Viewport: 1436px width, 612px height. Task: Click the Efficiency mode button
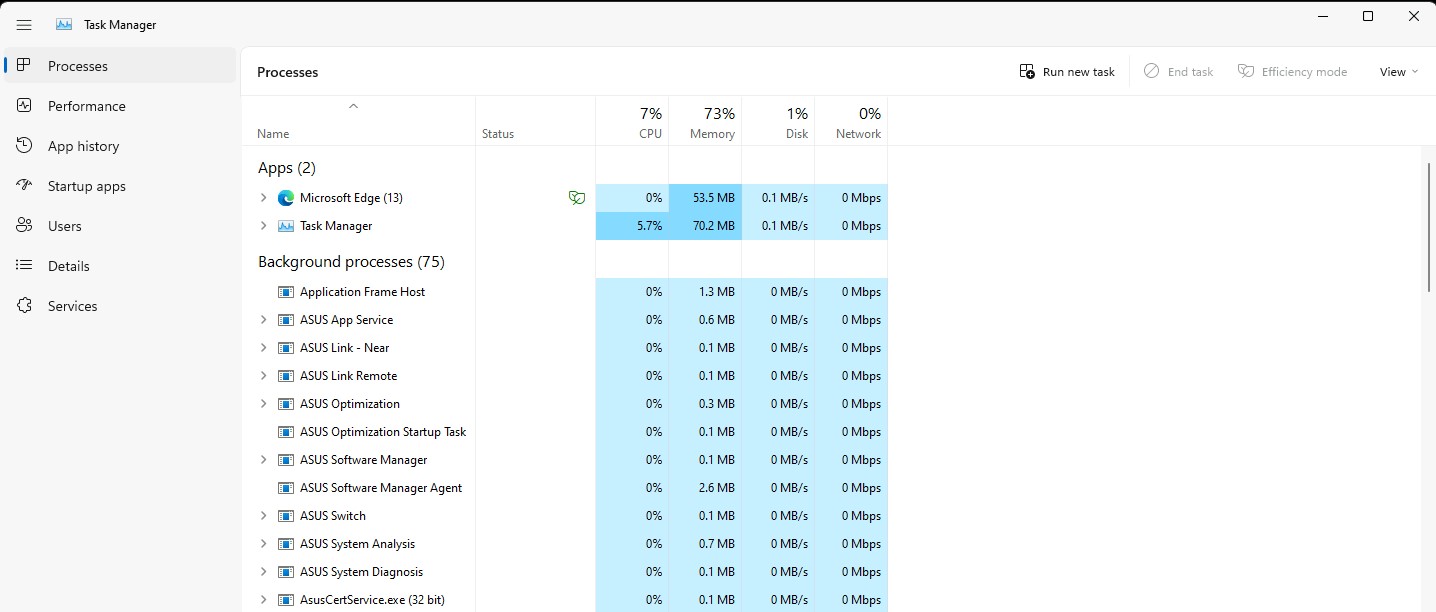tap(1293, 72)
